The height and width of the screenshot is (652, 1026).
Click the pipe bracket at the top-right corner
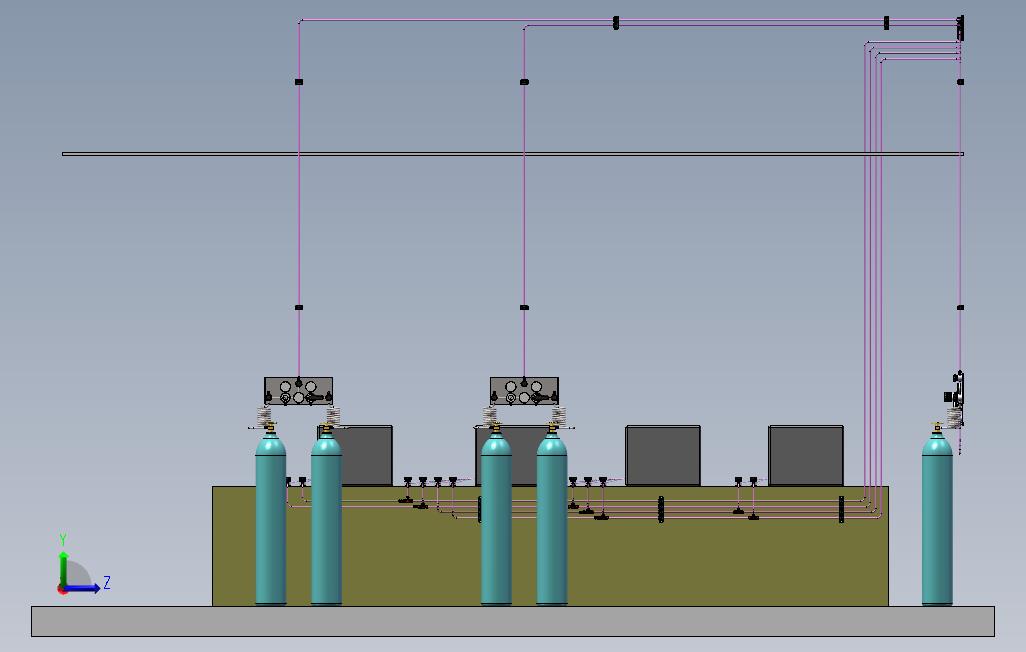pyautogui.click(x=961, y=28)
